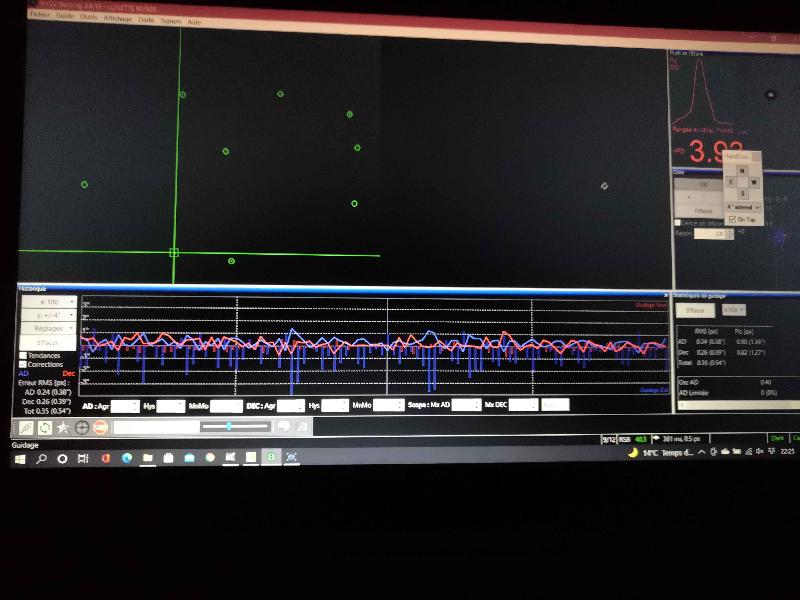Click the taskbar search magnifier icon

point(42,459)
